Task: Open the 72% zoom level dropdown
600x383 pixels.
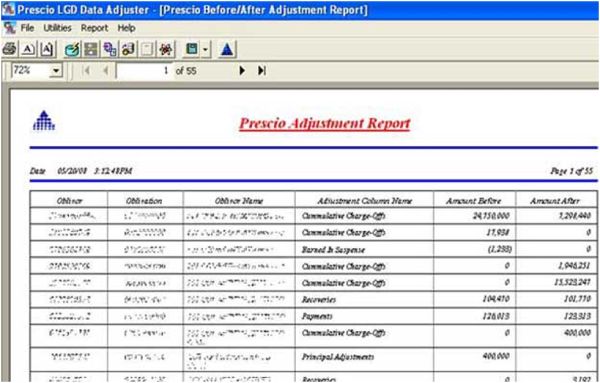Action: tap(57, 71)
